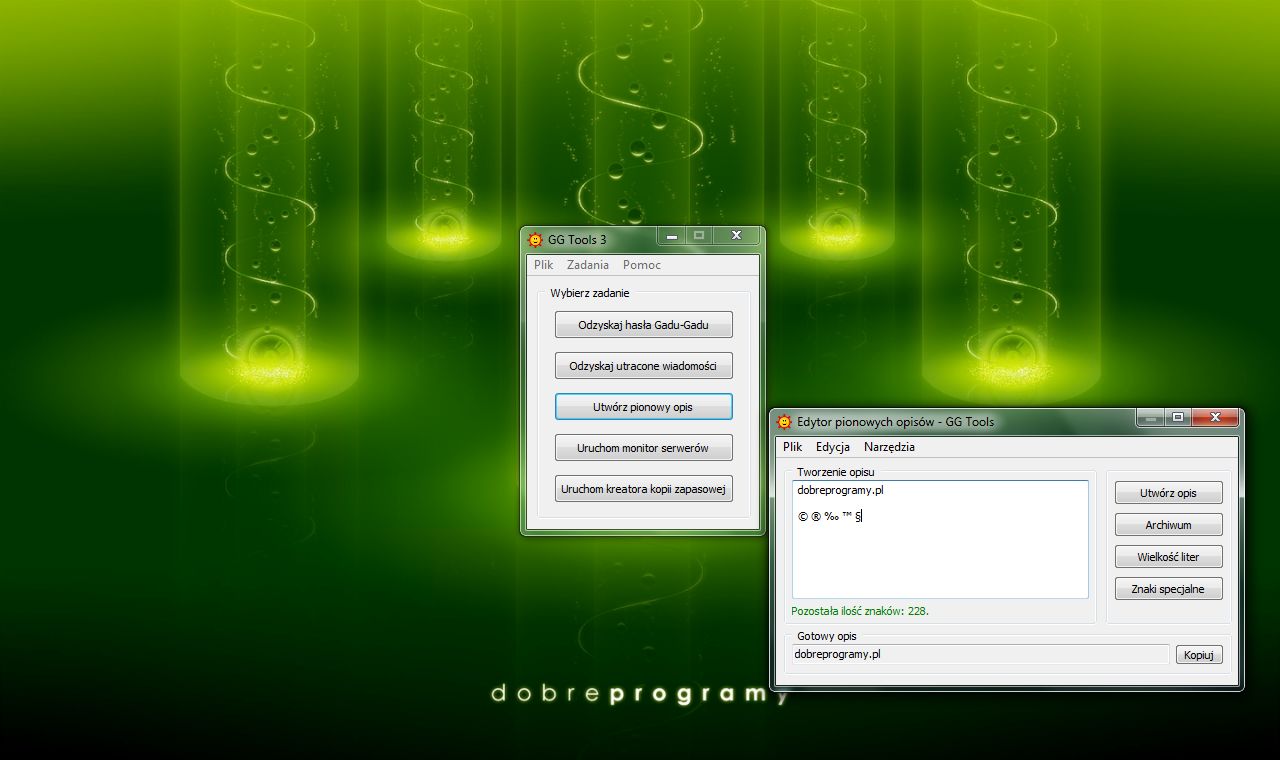Launch Uruchom kreatora kopii zapasowej

644,489
